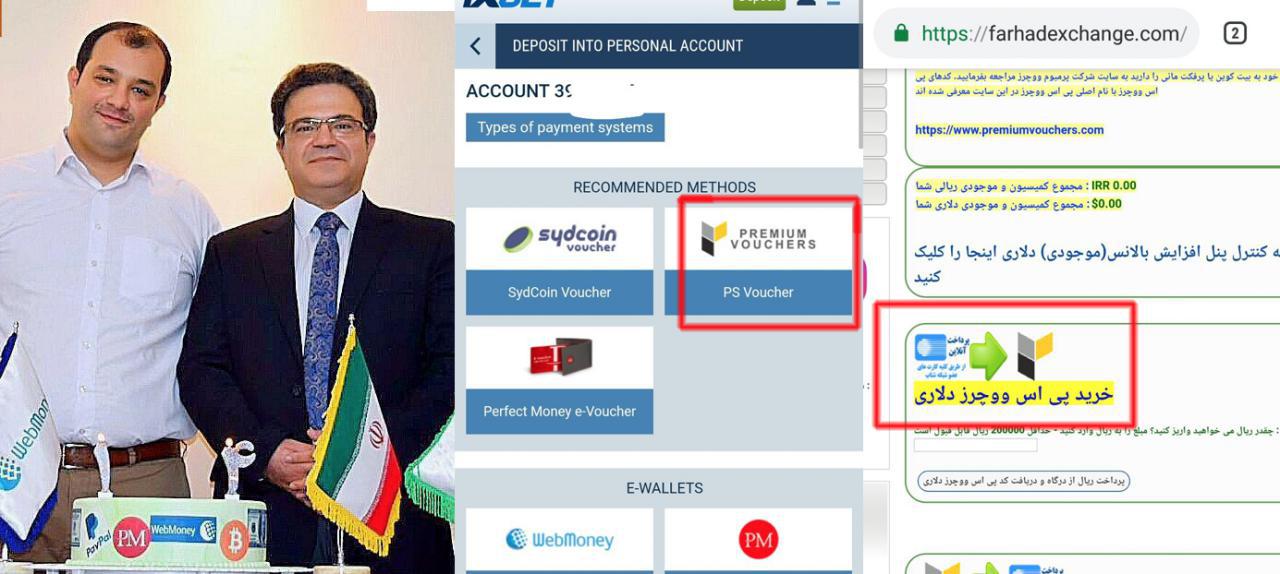
Task: Go back using the deposit header chevron
Action: pos(475,46)
